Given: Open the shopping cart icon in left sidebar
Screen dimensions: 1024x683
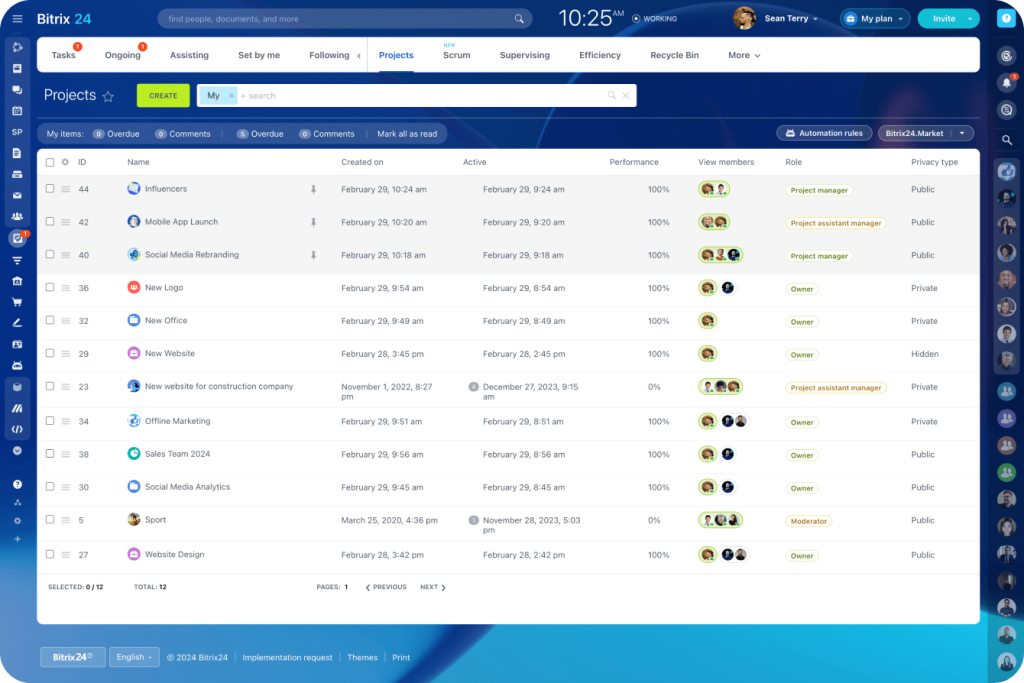Looking at the screenshot, I should pyautogui.click(x=17, y=303).
